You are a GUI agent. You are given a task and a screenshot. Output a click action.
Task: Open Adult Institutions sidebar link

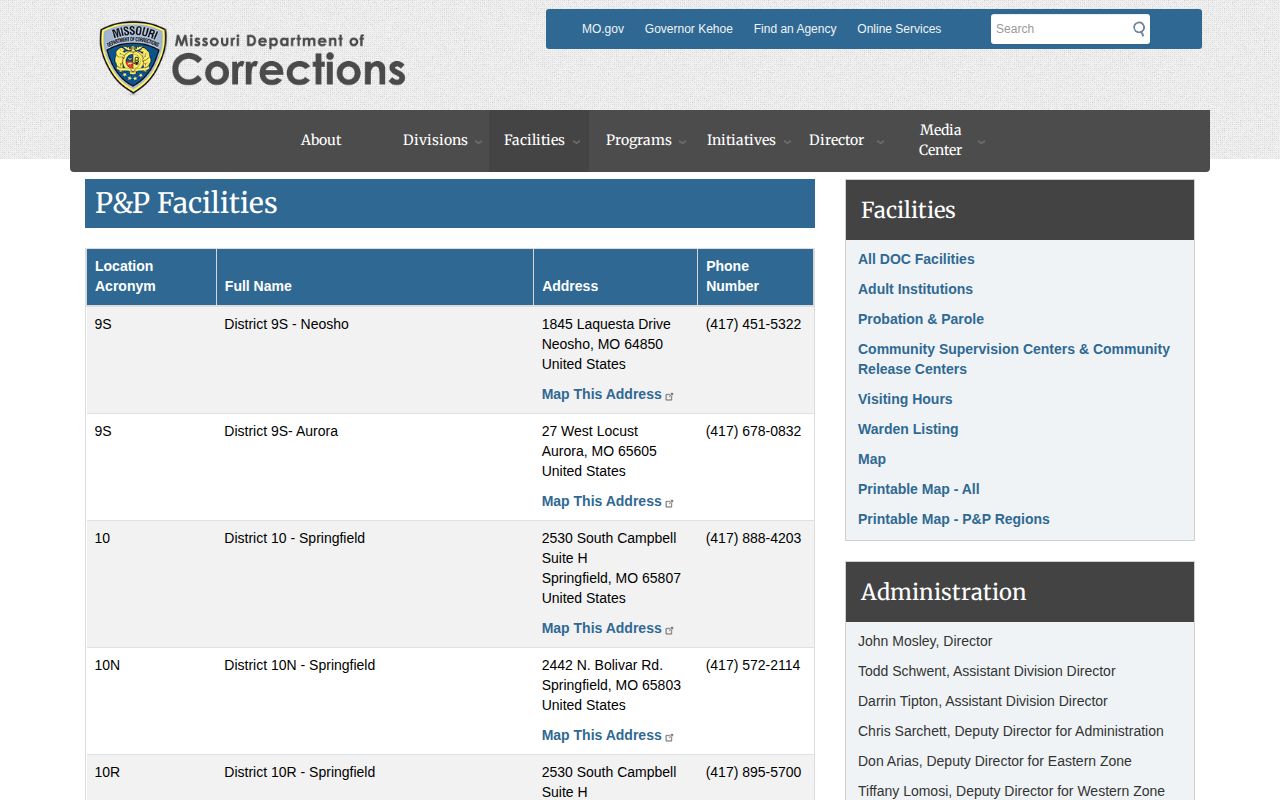coord(915,289)
